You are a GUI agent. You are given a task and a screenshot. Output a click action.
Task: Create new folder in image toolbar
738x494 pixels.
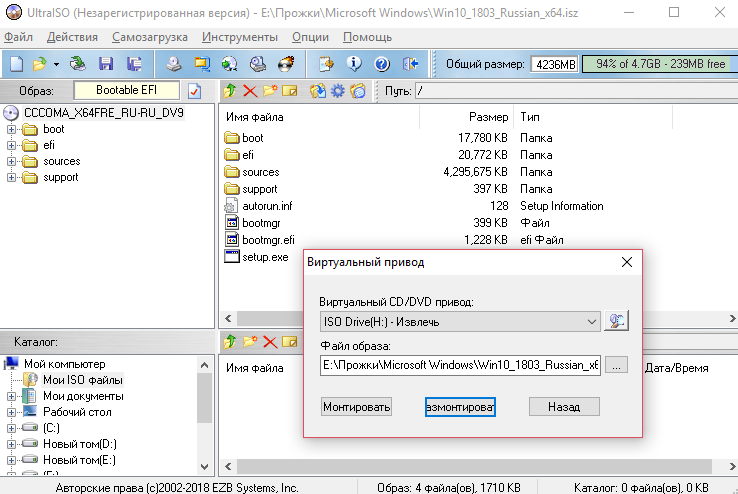270,91
